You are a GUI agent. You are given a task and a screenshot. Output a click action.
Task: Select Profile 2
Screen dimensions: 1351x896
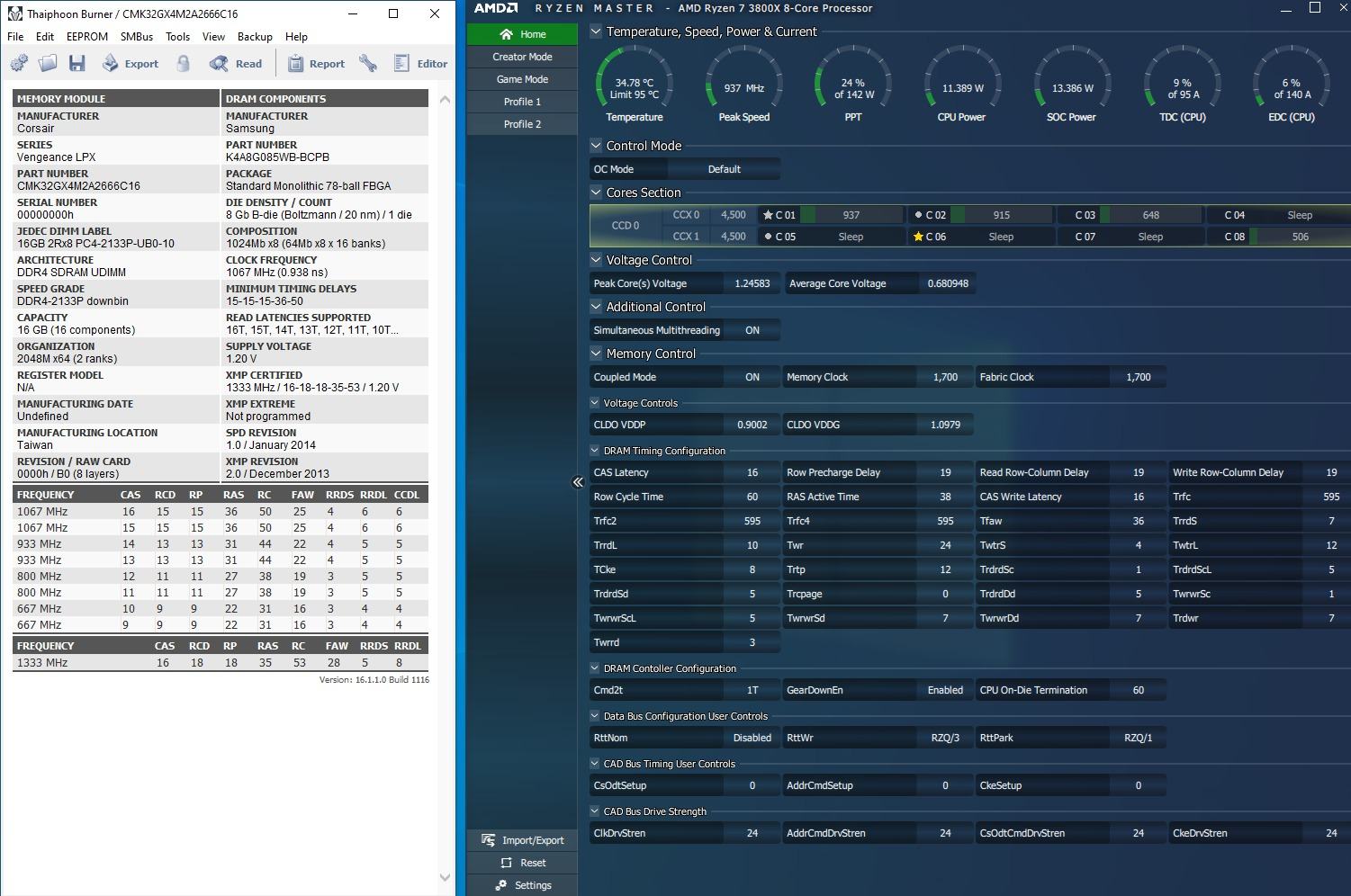(522, 124)
